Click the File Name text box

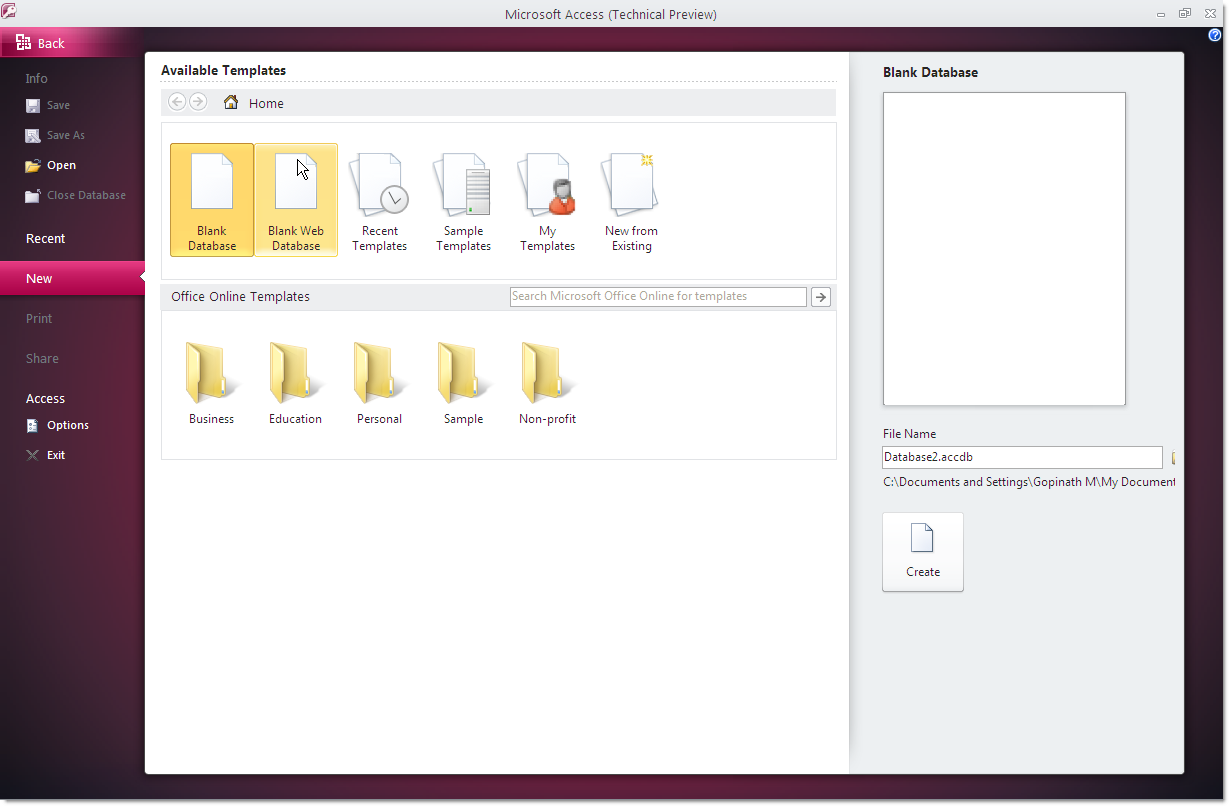pyautogui.click(x=1021, y=457)
